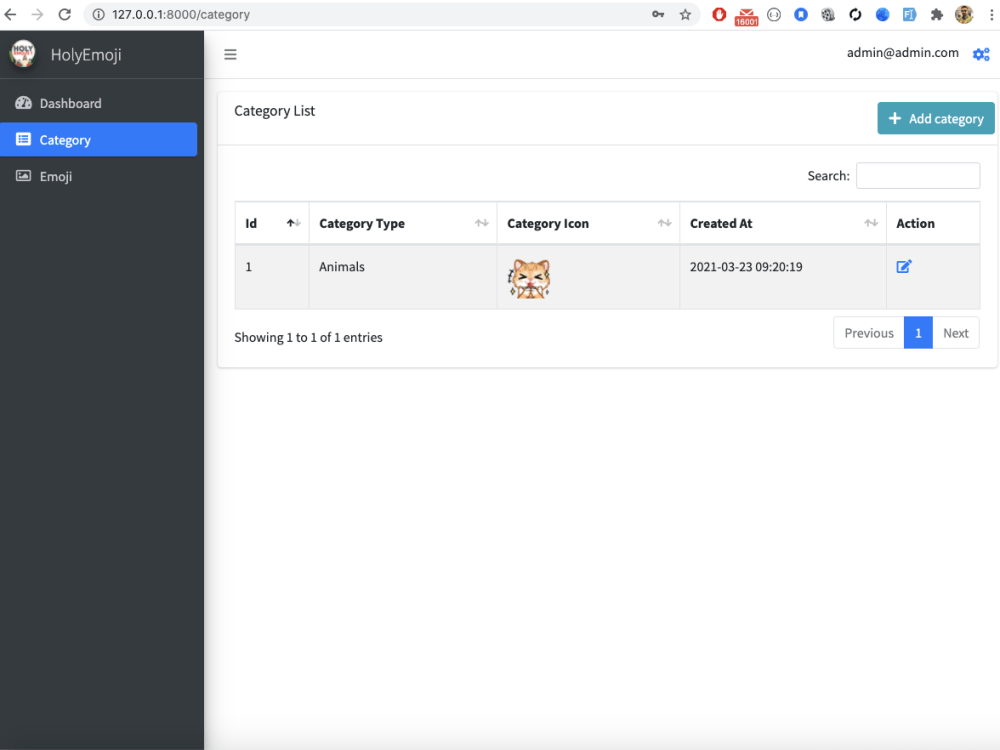The width and height of the screenshot is (1000, 750).
Task: Switch to the Emoji section
Action: [56, 176]
